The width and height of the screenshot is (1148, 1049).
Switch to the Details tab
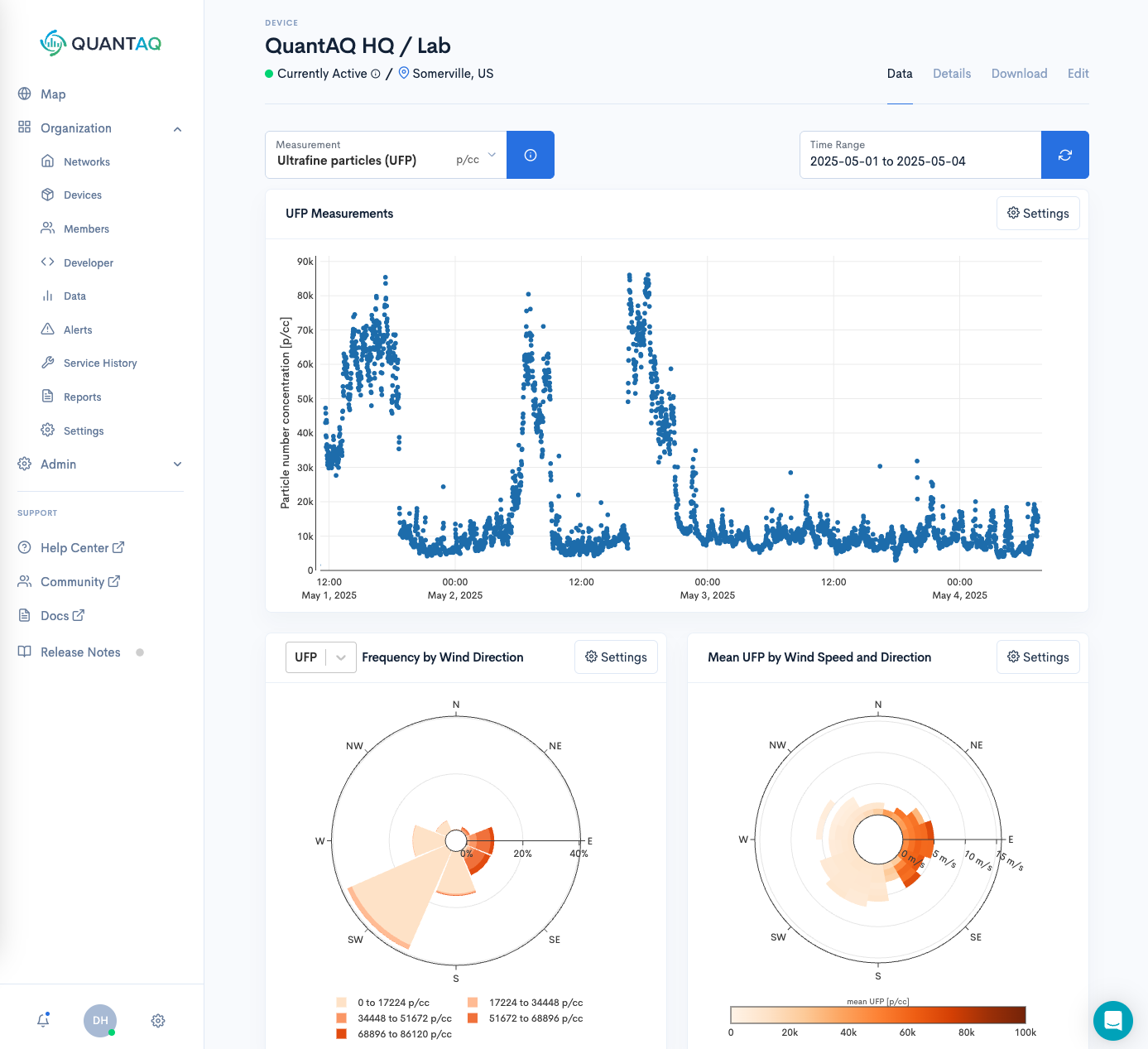point(951,74)
